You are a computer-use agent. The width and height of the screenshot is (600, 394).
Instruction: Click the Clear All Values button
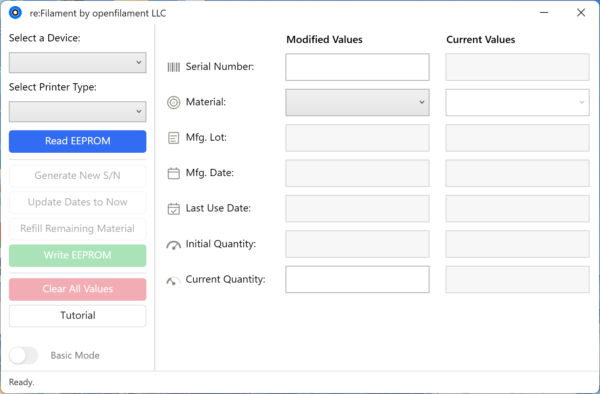(x=78, y=289)
